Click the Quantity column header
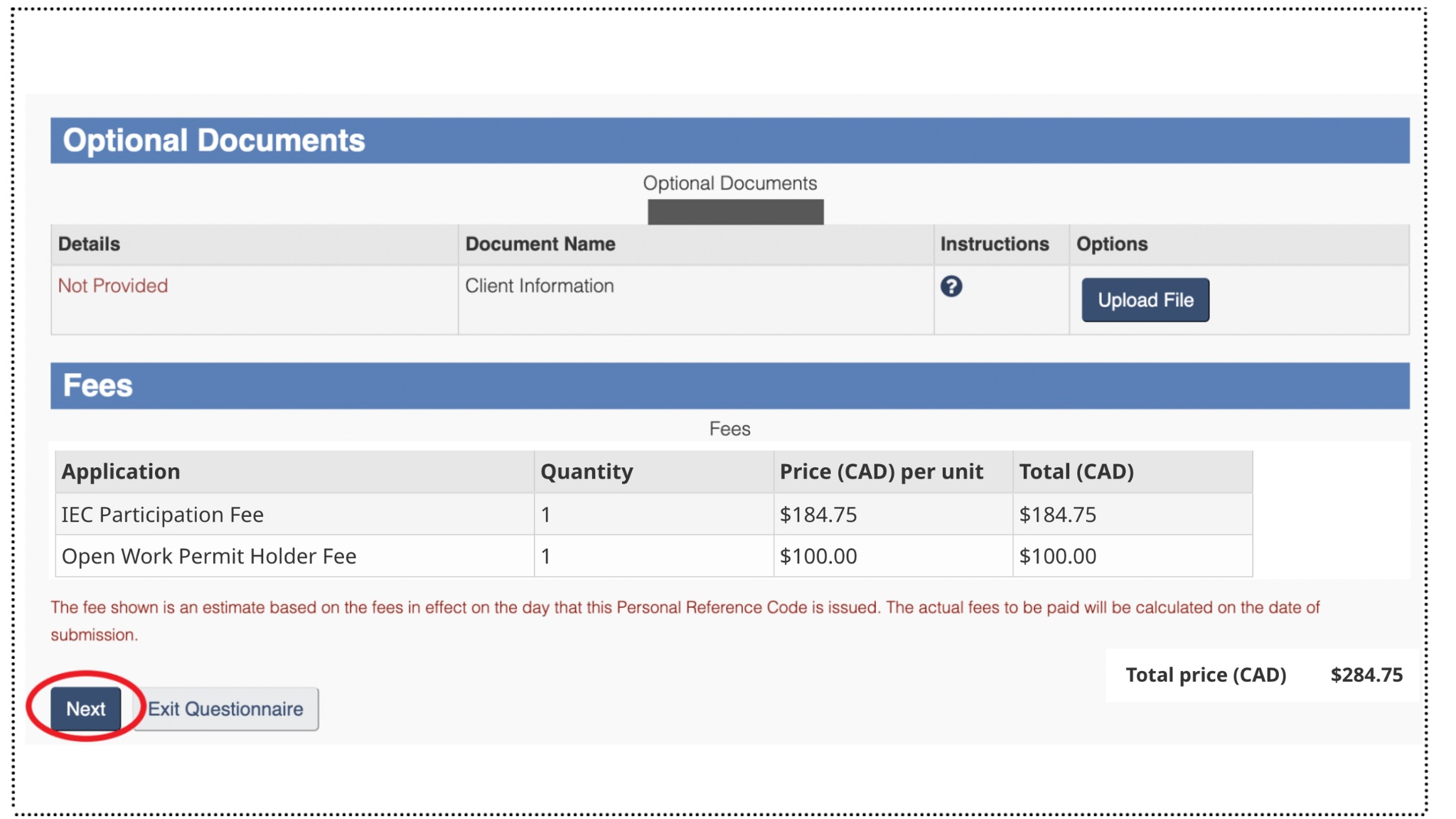This screenshot has width=1456, height=819. click(x=587, y=471)
